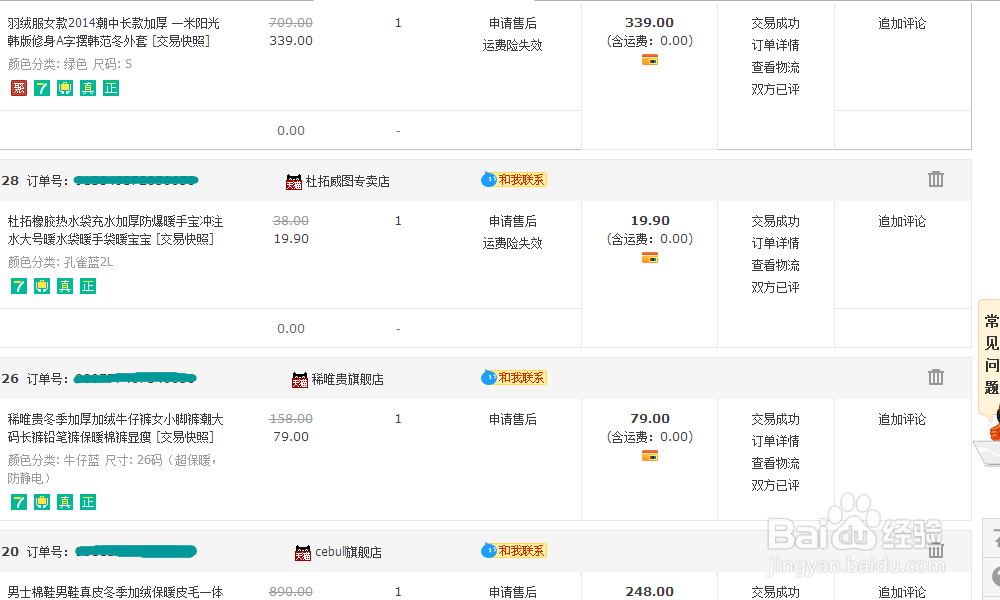Click payment card icon under 19.90 price
Viewport: 1000px width, 600px height.
pyautogui.click(x=650, y=258)
